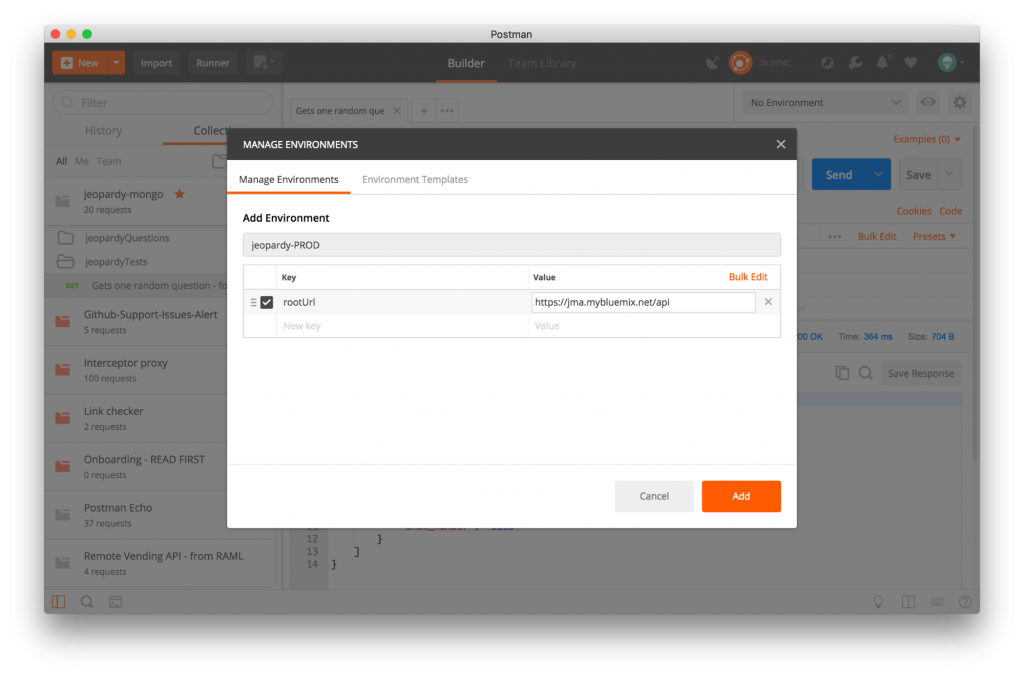Screen dimensions: 1024x677
Task: Open tab options ellipsis menu
Action: tap(447, 110)
